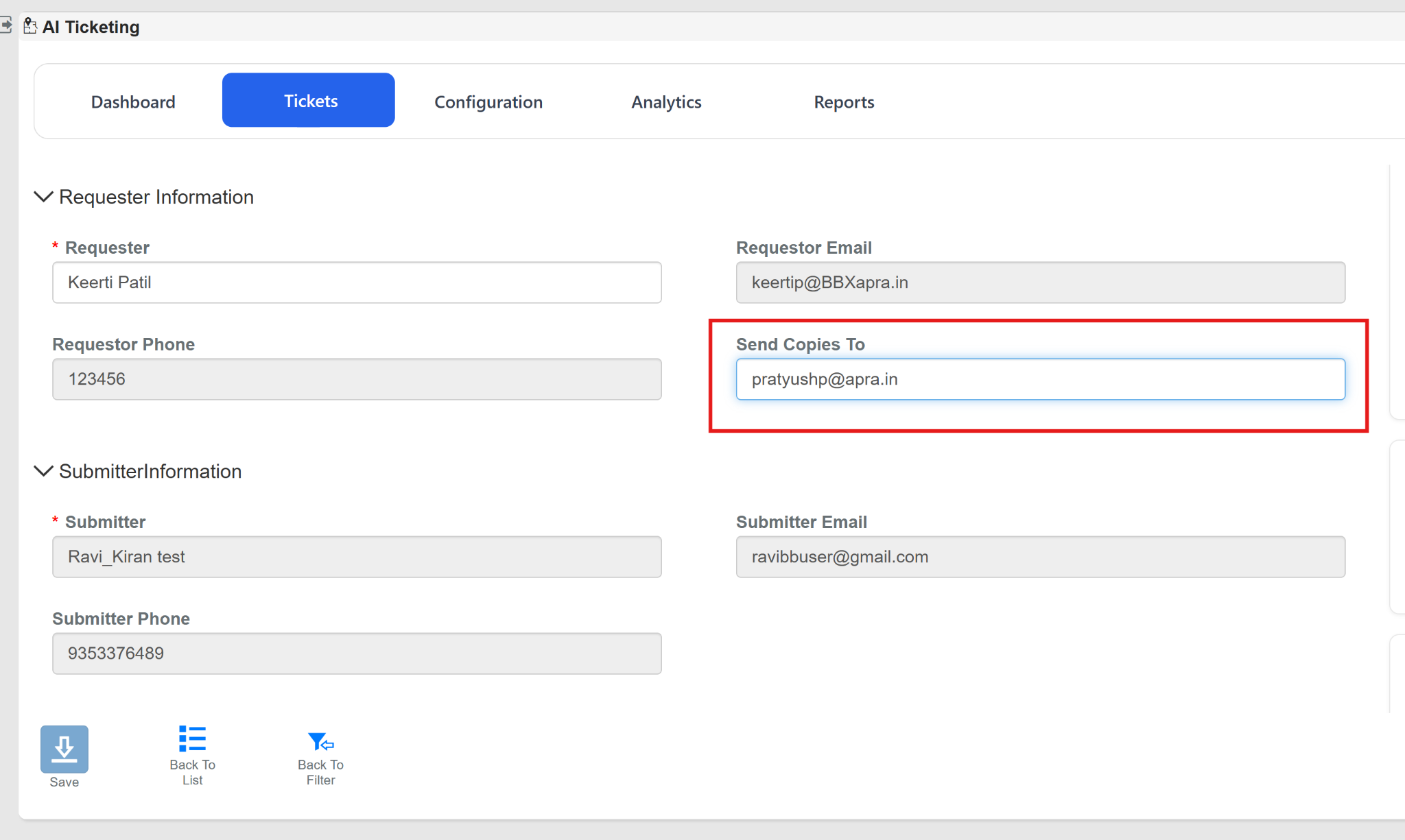This screenshot has width=1405, height=840.
Task: Collapse the Requester Information section
Action: 43,197
